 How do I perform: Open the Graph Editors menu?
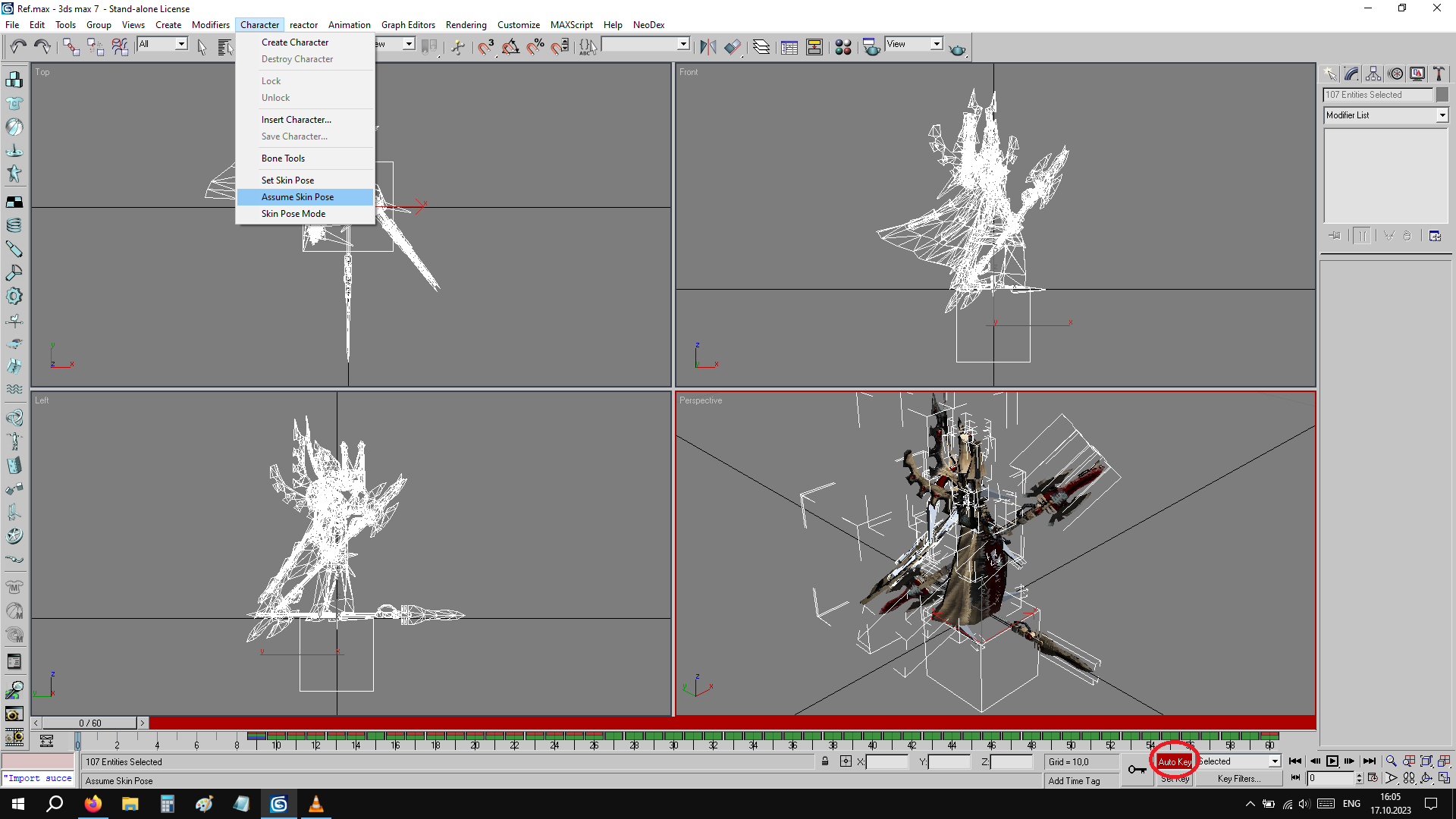pos(408,25)
